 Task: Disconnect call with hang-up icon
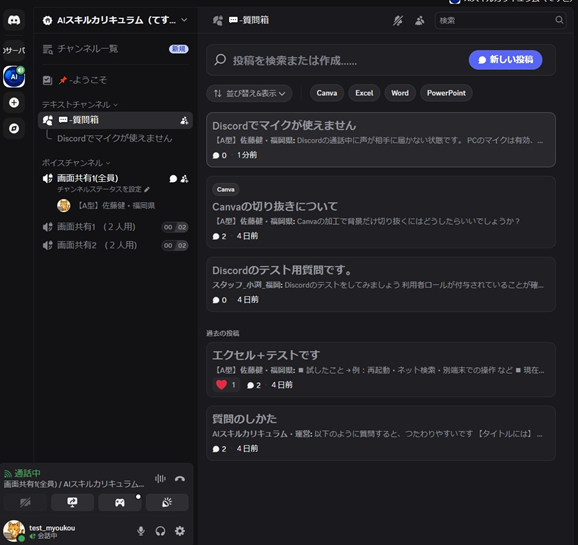(180, 479)
